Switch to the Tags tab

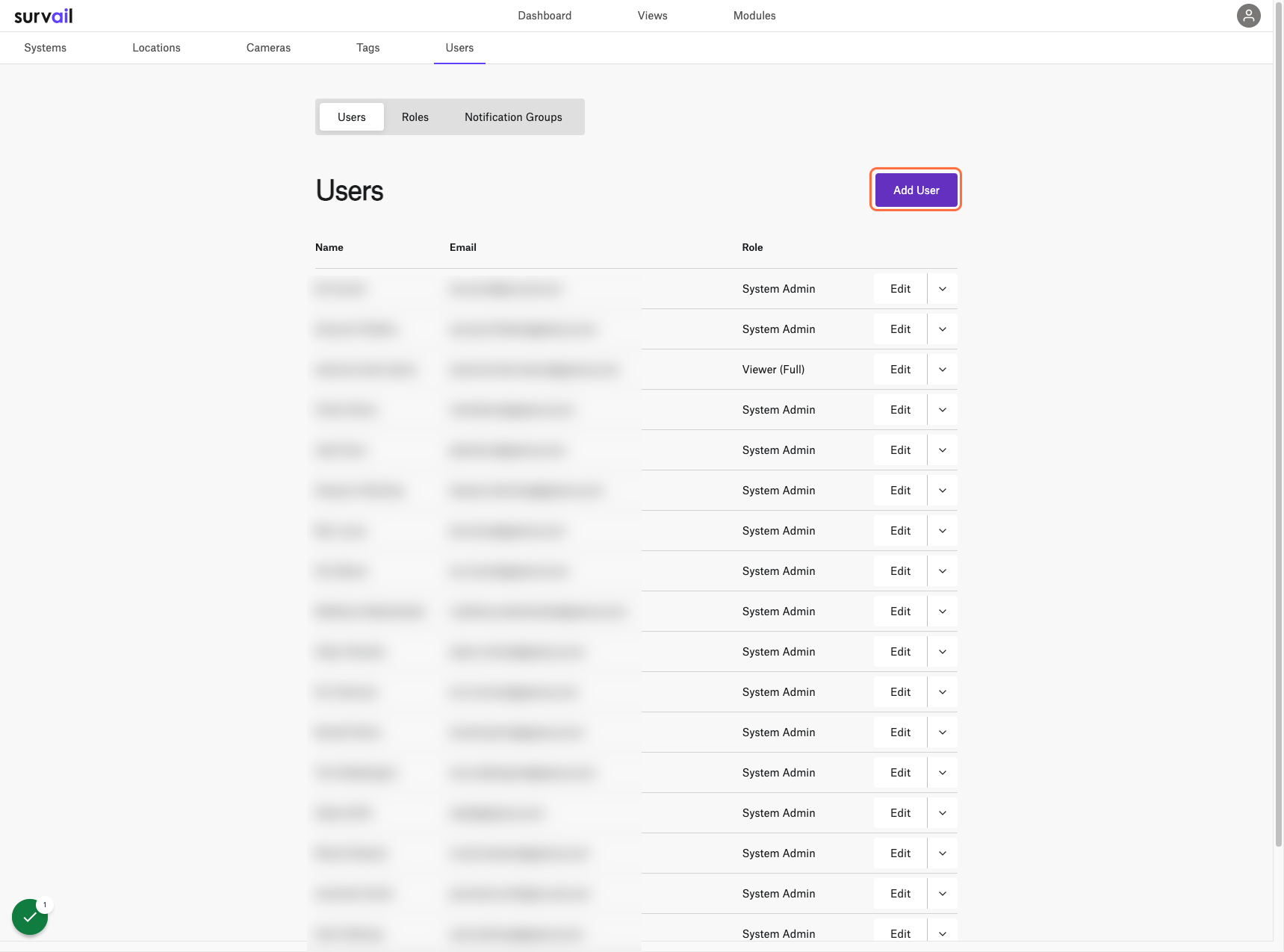tap(367, 48)
